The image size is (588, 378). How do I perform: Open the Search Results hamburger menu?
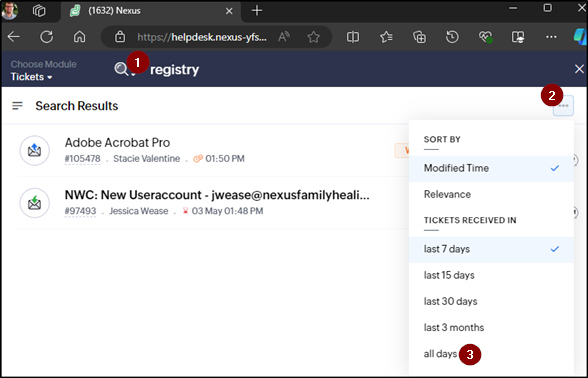click(17, 106)
